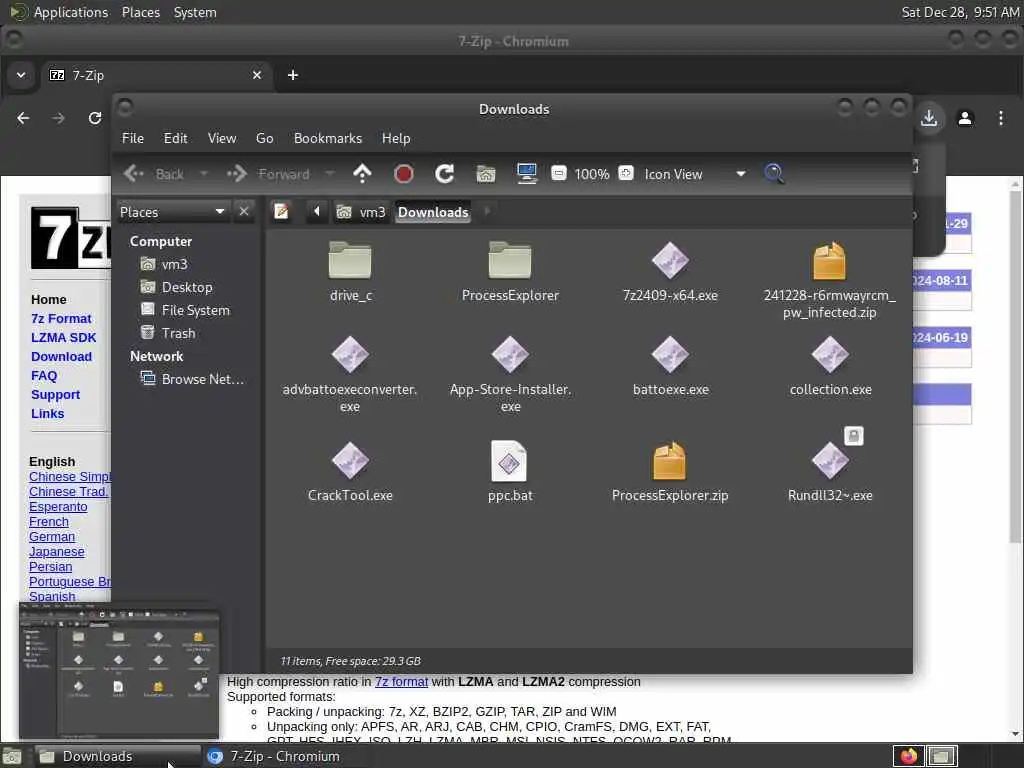
Task: Expand Back history dropdown arrow
Action: [x=204, y=174]
